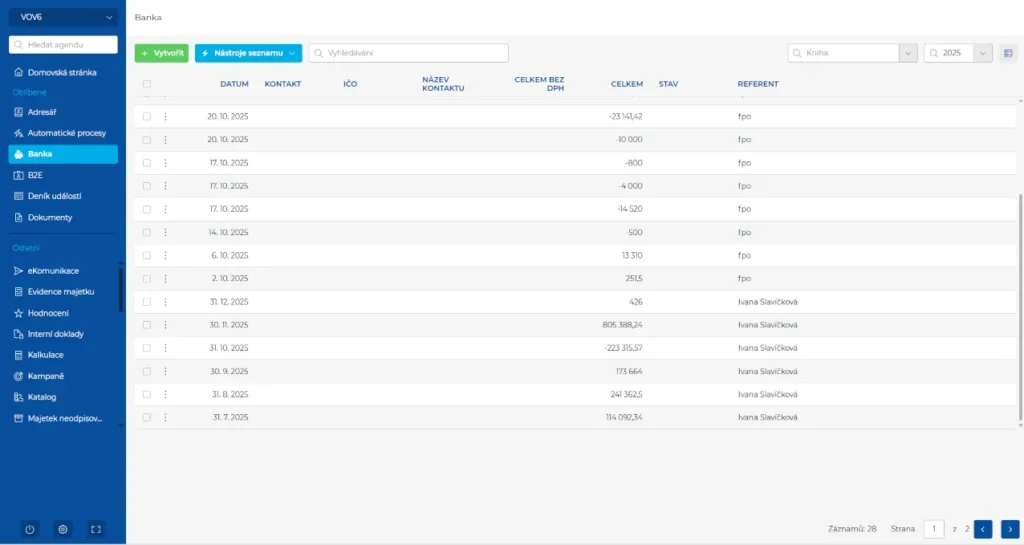Select checkbox for 30. 11. 2025 row

click(147, 325)
